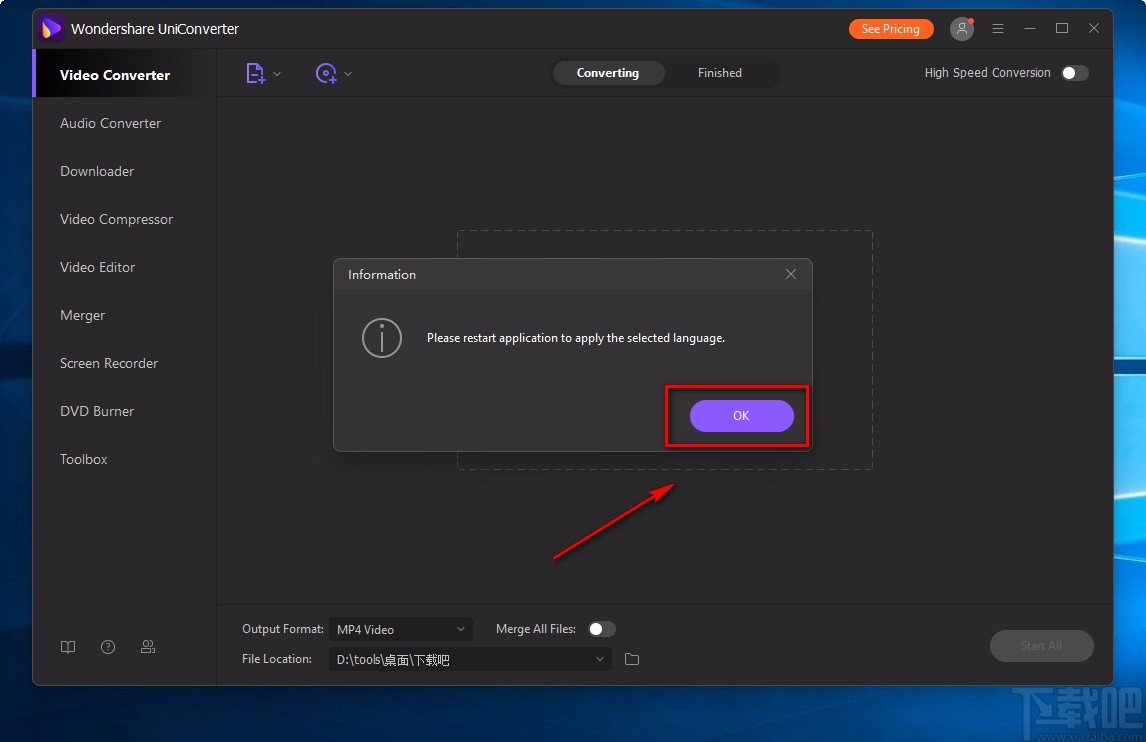Open the file location folder icon
Viewport: 1146px width, 742px height.
click(632, 659)
